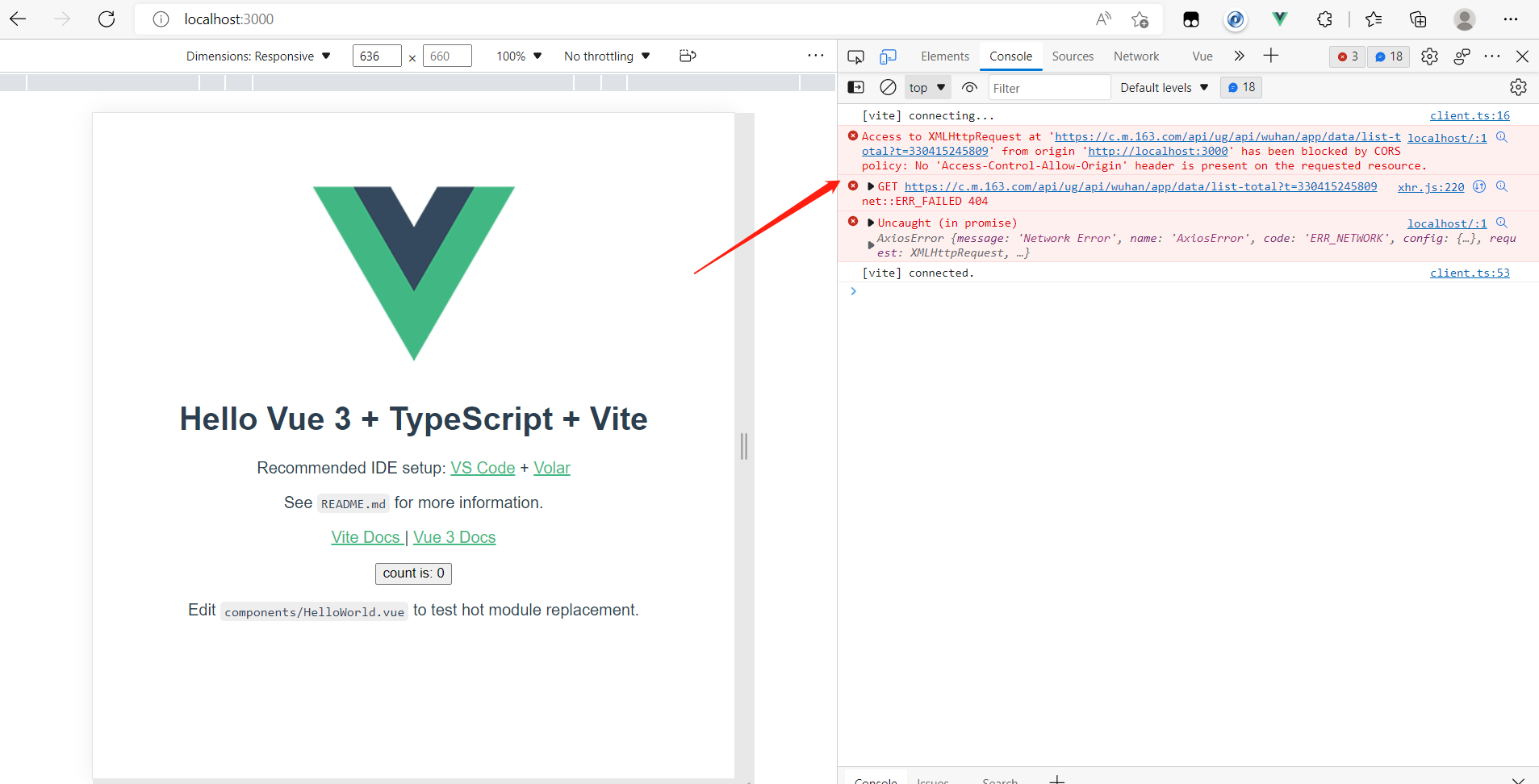The height and width of the screenshot is (784, 1539).
Task: Open the 18 issues counter in tab bar
Action: (1389, 56)
